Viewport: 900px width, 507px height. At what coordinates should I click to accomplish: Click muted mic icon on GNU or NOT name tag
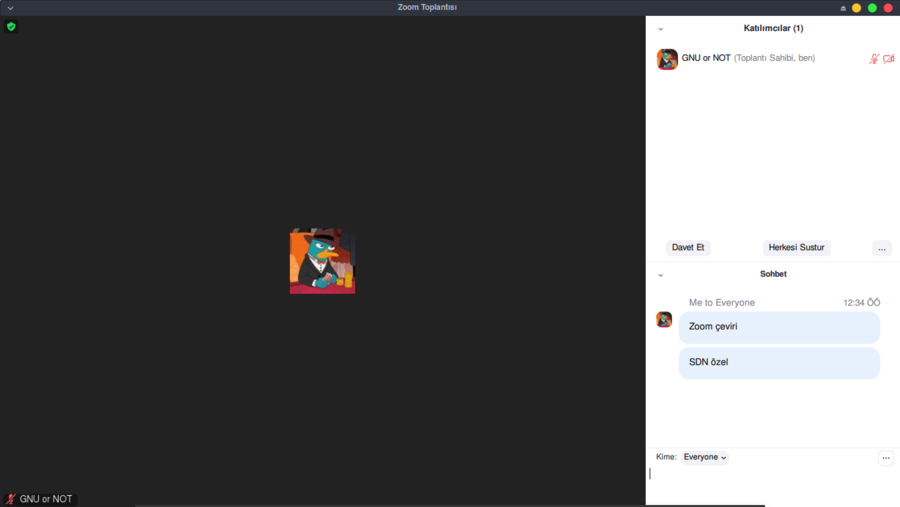point(11,499)
